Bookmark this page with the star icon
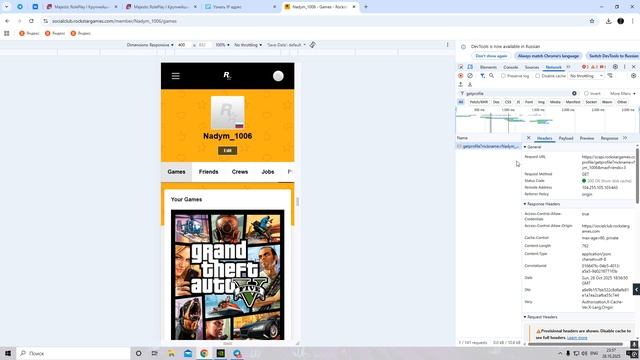This screenshot has height=360, width=640. point(592,21)
